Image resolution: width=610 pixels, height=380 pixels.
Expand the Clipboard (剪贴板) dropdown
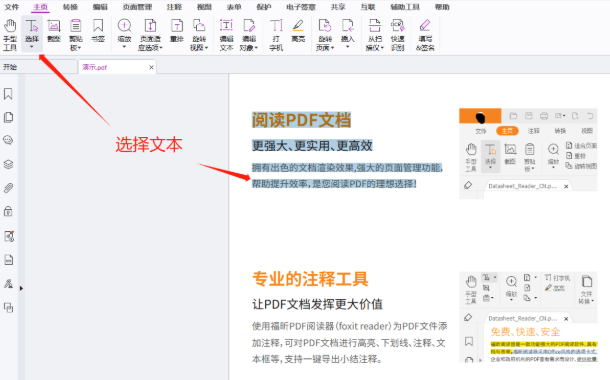click(79, 48)
